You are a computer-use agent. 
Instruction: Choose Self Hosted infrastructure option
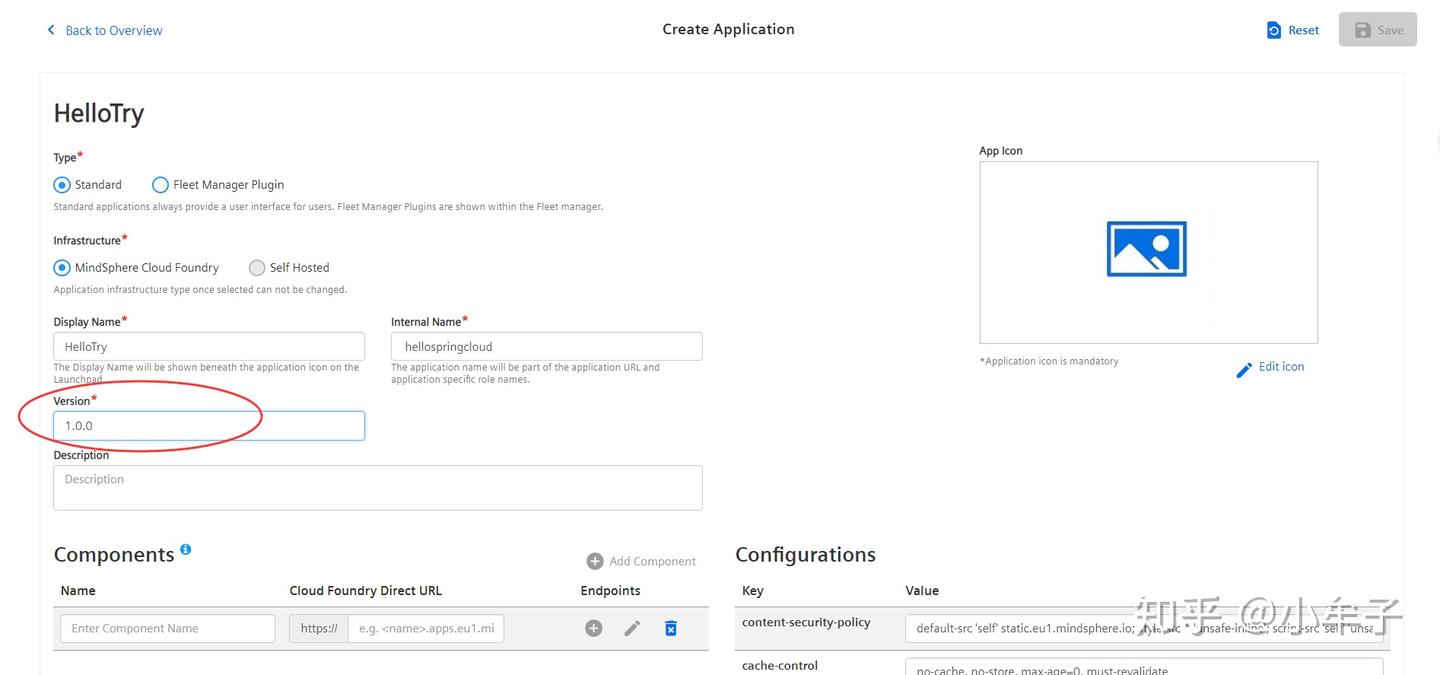[257, 268]
